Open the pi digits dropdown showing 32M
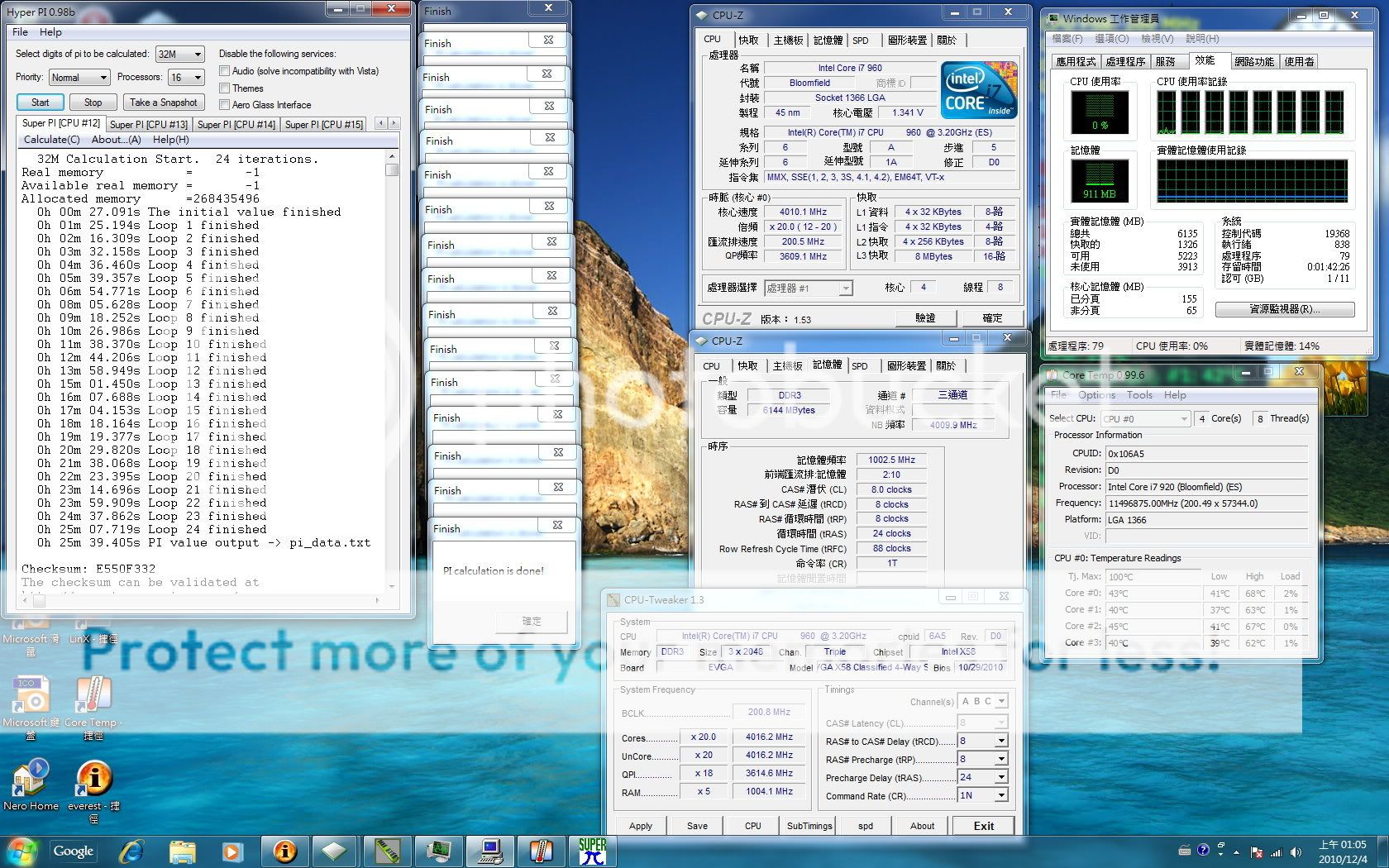Image resolution: width=1389 pixels, height=868 pixels. 180,54
